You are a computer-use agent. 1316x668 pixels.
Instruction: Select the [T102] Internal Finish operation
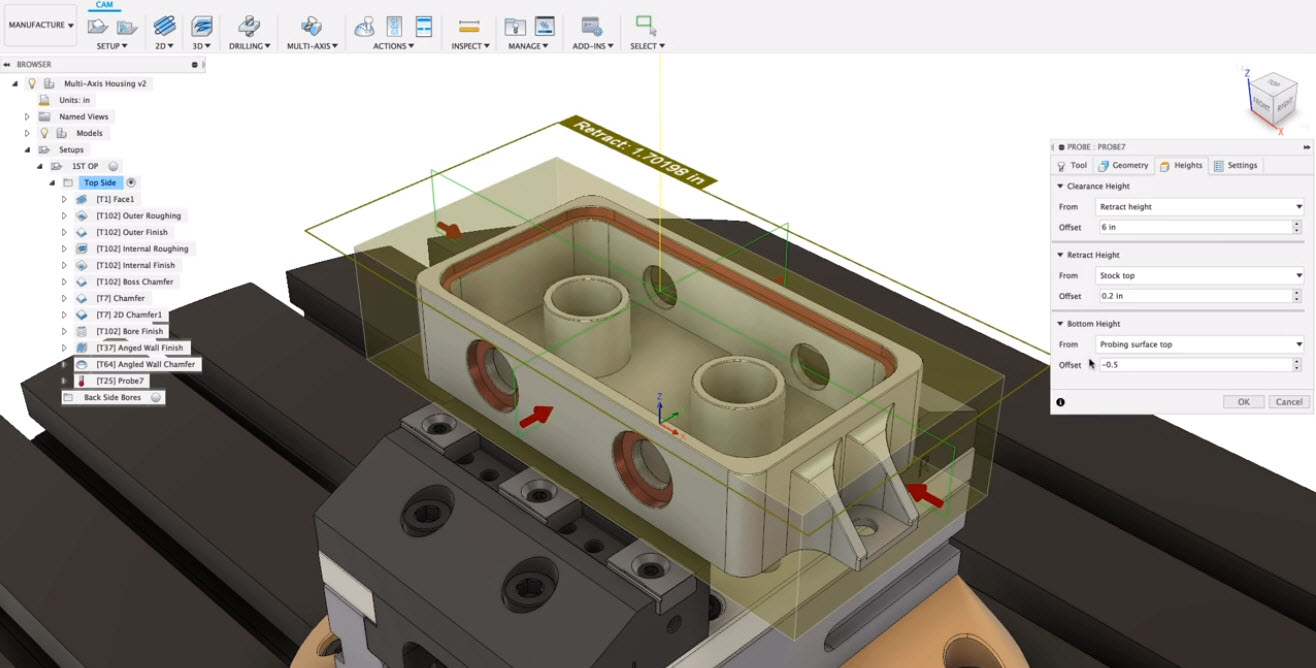coord(135,265)
